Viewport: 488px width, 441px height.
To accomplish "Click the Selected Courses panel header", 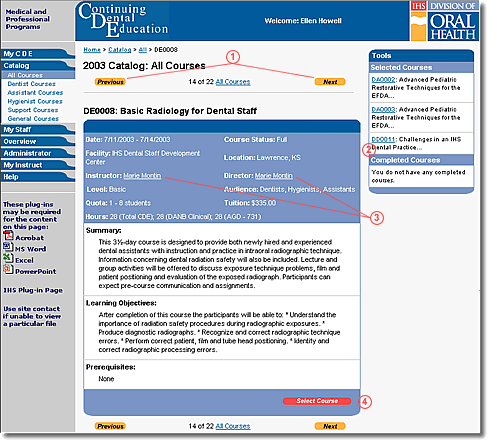I will click(421, 67).
